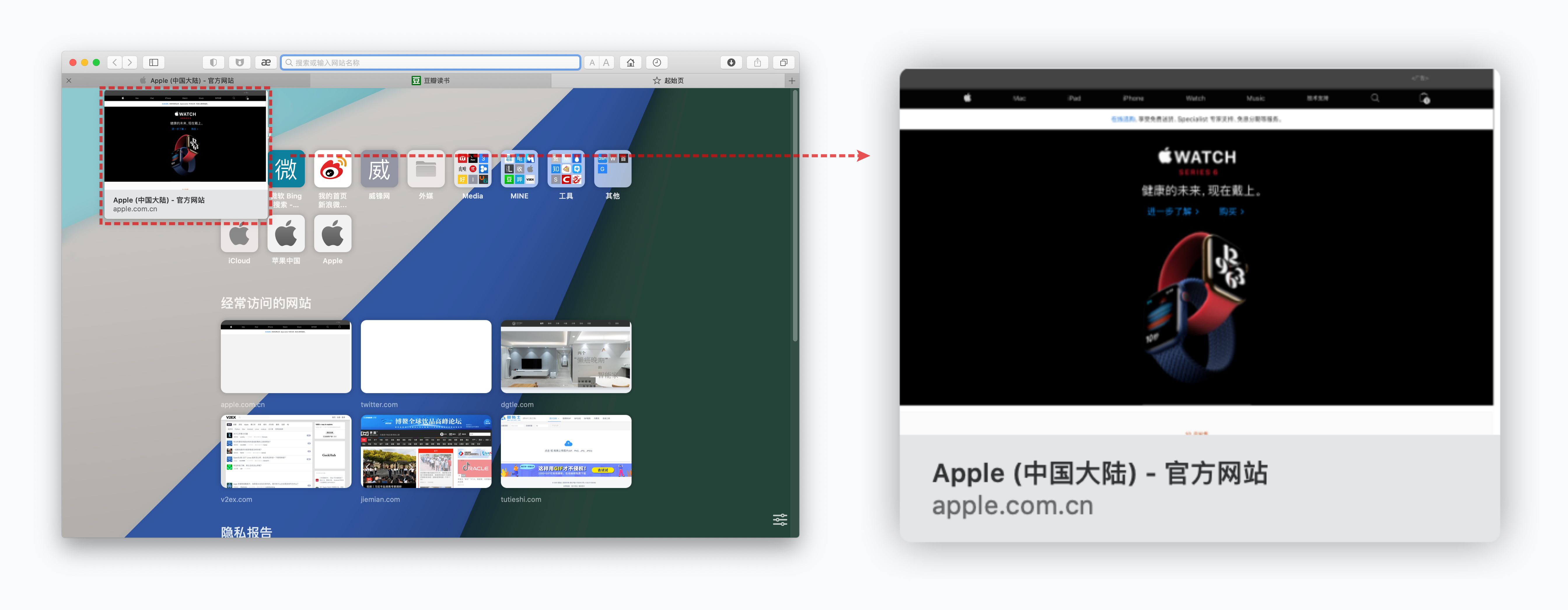Show history with the clock icon
Viewport: 1568px width, 610px height.
(657, 62)
